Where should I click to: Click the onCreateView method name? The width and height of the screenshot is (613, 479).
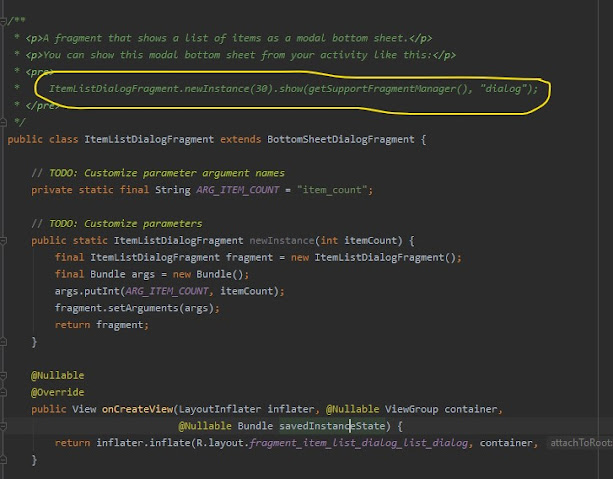[138, 409]
